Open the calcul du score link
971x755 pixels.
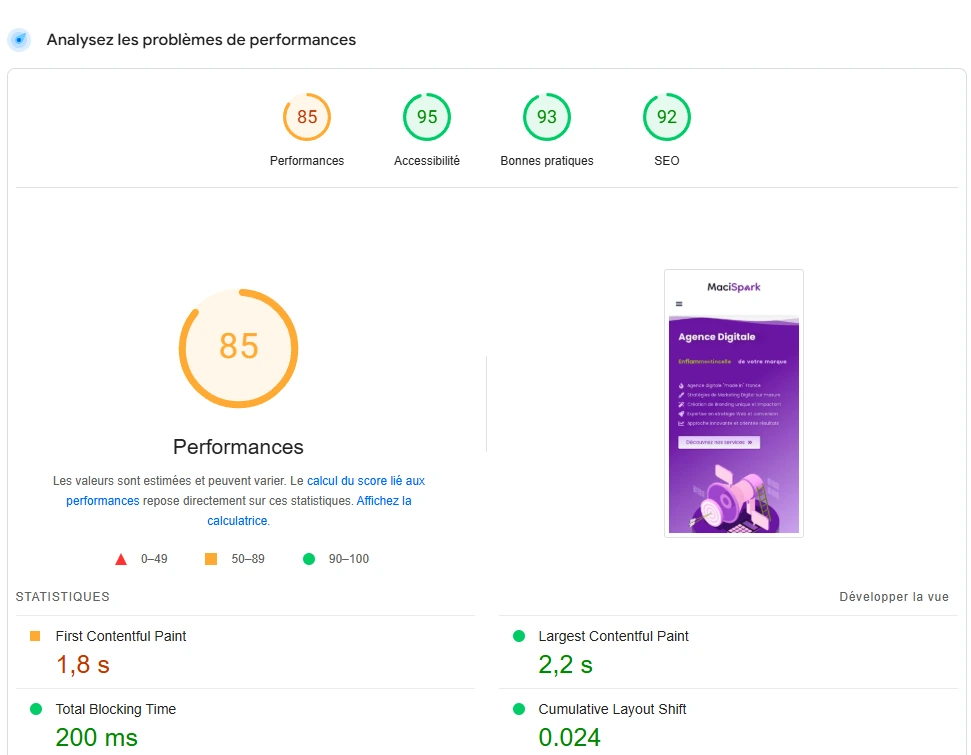[x=347, y=481]
